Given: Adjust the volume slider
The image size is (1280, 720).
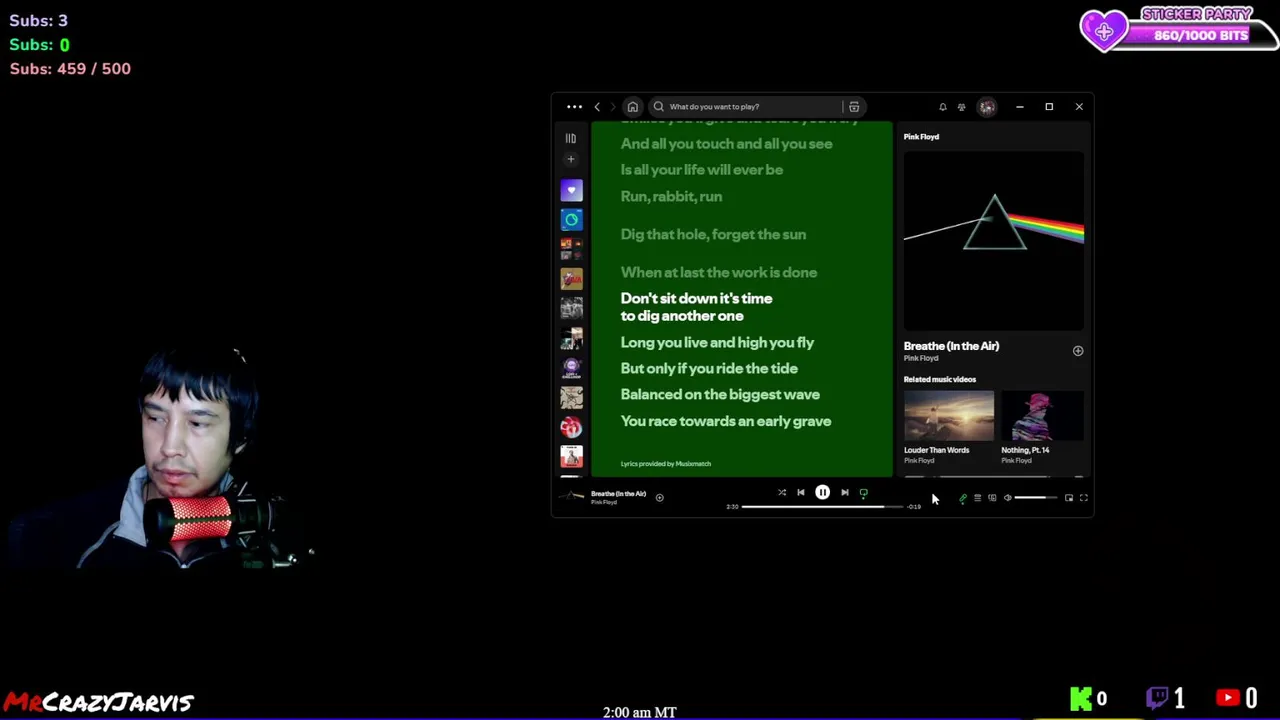Looking at the screenshot, I should (x=1036, y=498).
